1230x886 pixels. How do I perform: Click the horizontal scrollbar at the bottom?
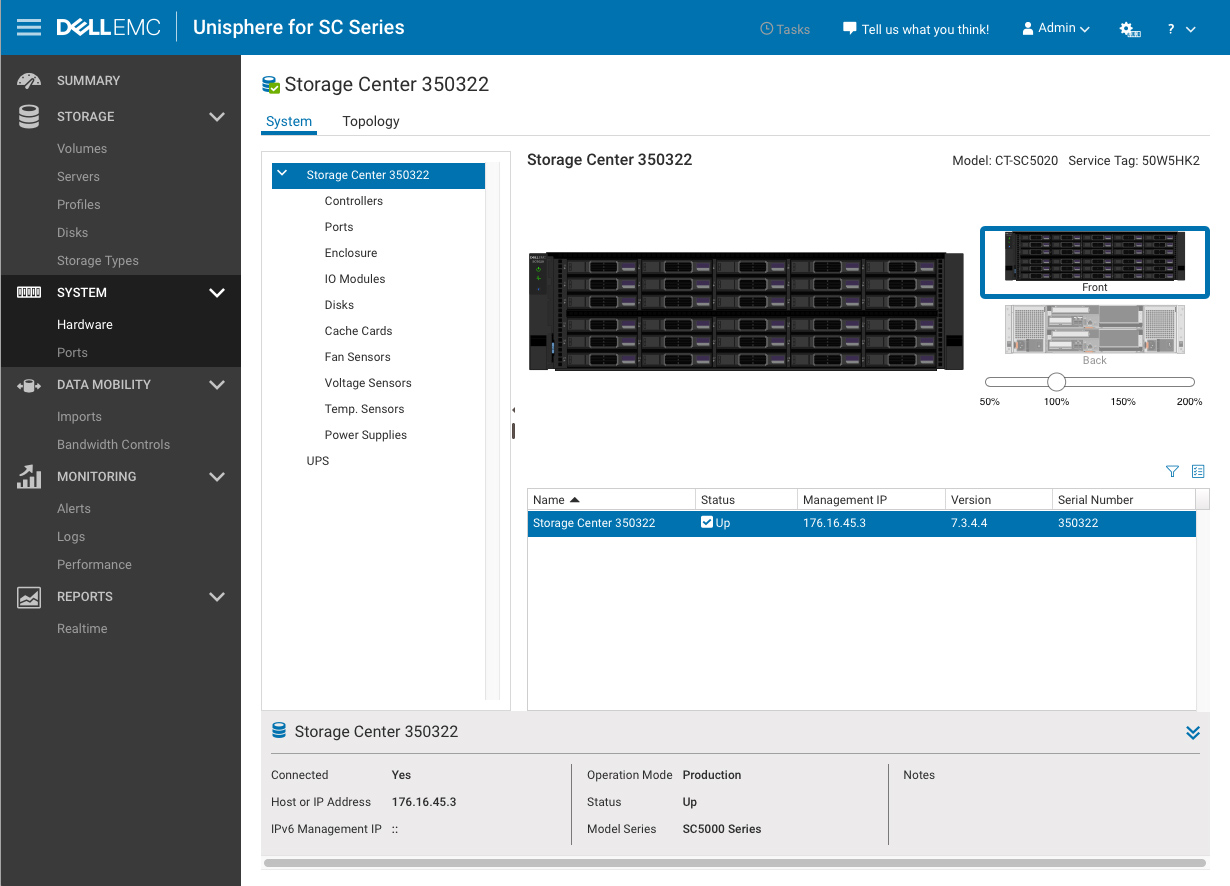pyautogui.click(x=735, y=862)
